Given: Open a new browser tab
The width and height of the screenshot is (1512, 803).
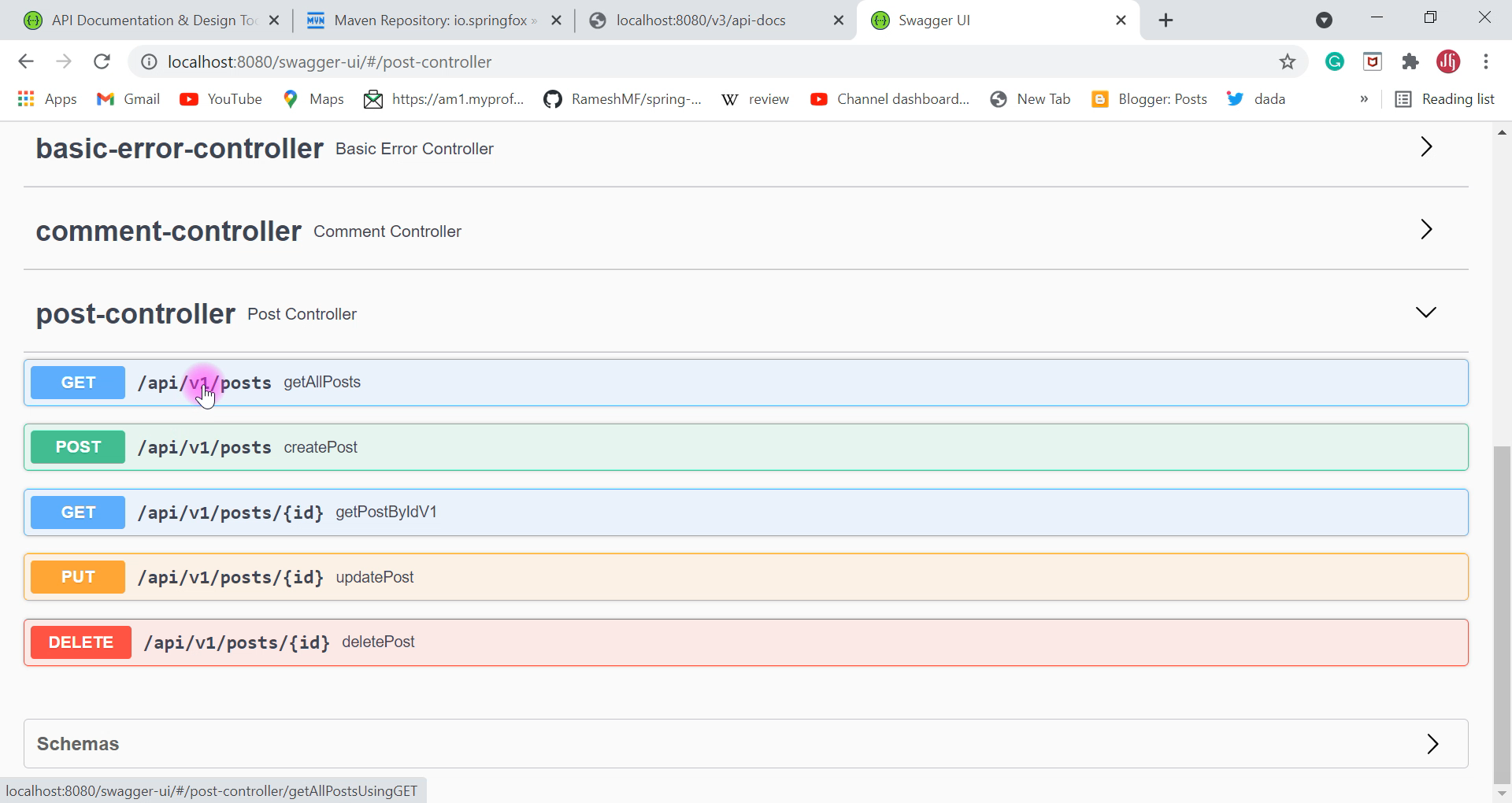Looking at the screenshot, I should (1166, 20).
